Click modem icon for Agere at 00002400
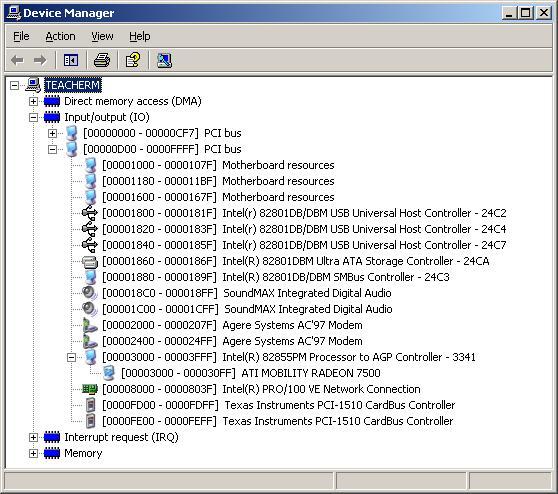This screenshot has height=494, width=558. click(90, 341)
